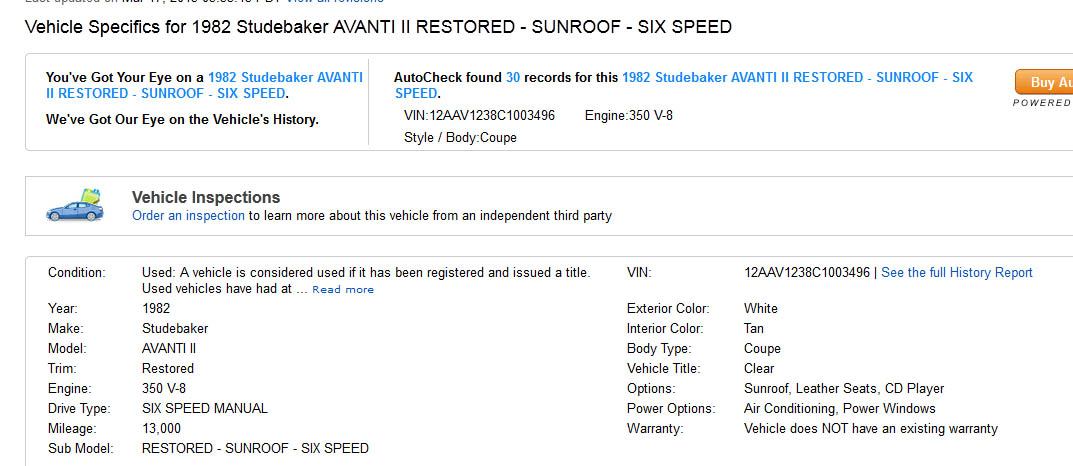This screenshot has width=1073, height=466.
Task: Click the Drive Type value "SIX SPEED MANUAL"
Action: coord(205,409)
